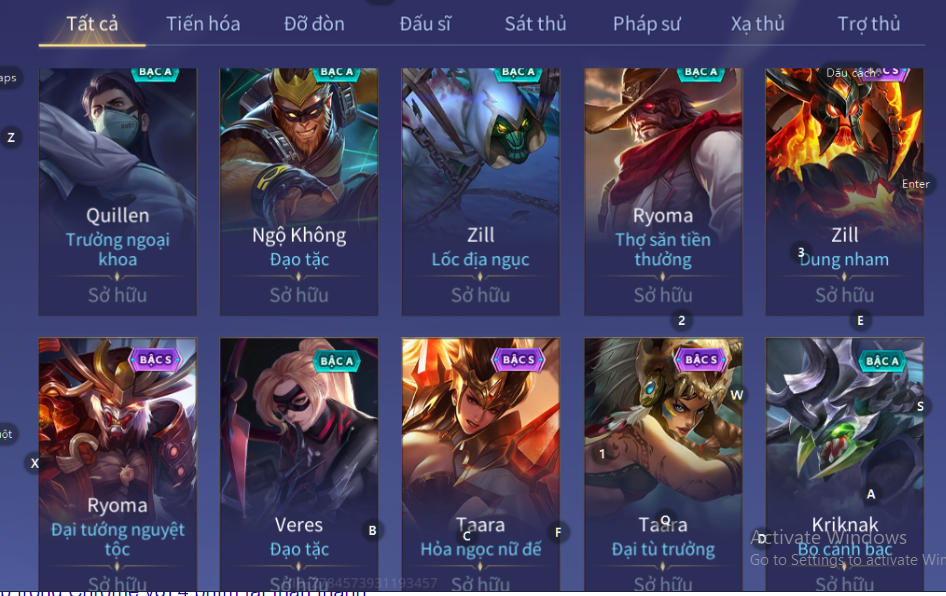Click the BẬC S badge on Ryoma card

[156, 360]
